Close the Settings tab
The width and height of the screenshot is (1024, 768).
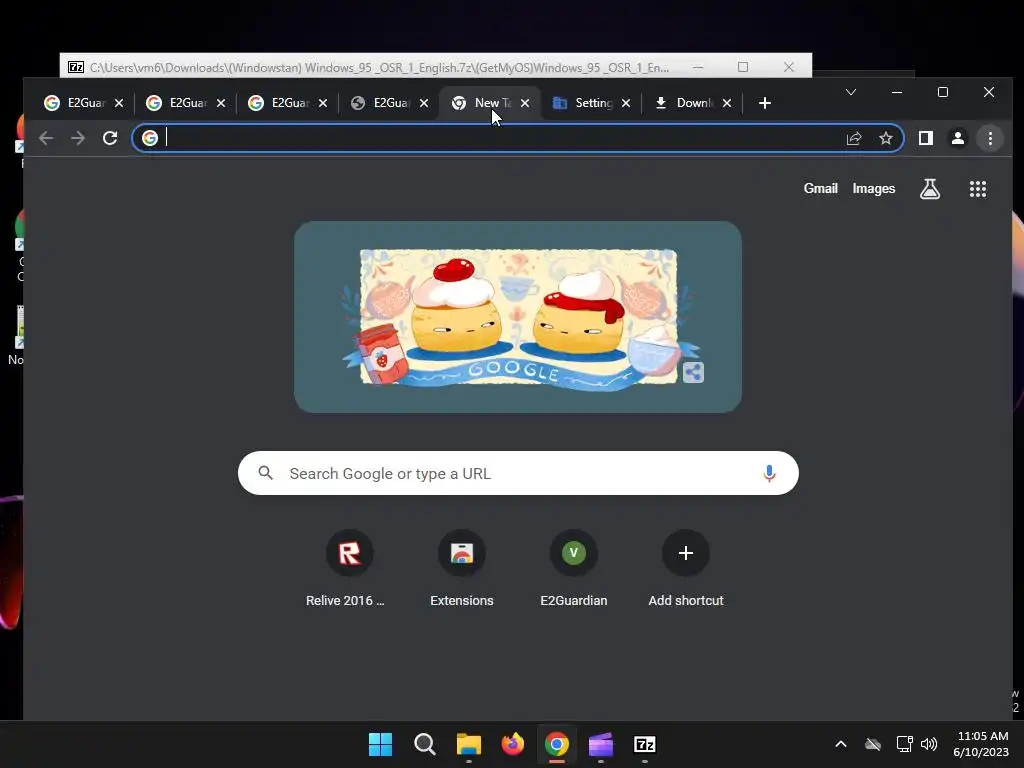626,103
